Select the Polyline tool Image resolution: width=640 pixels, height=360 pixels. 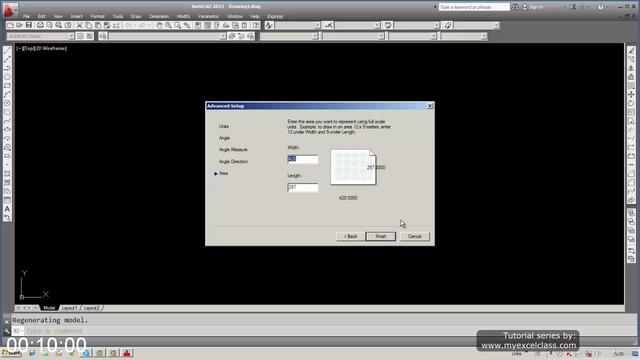7,68
